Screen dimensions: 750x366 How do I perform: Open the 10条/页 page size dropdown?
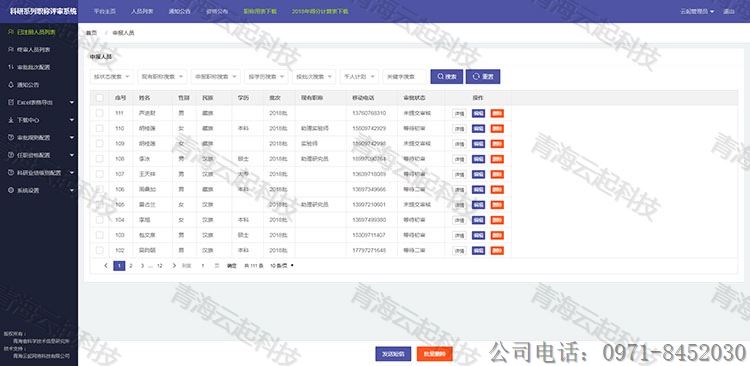tap(282, 266)
